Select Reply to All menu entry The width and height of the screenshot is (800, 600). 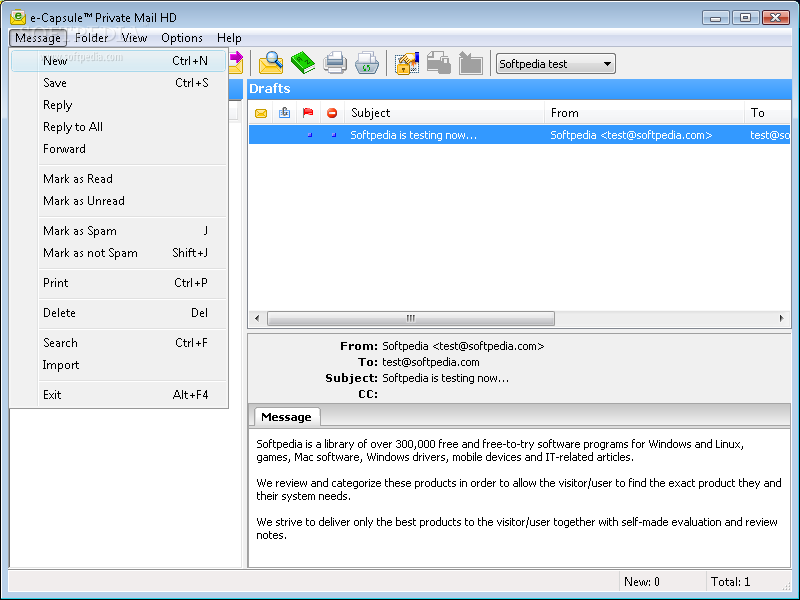(118, 127)
